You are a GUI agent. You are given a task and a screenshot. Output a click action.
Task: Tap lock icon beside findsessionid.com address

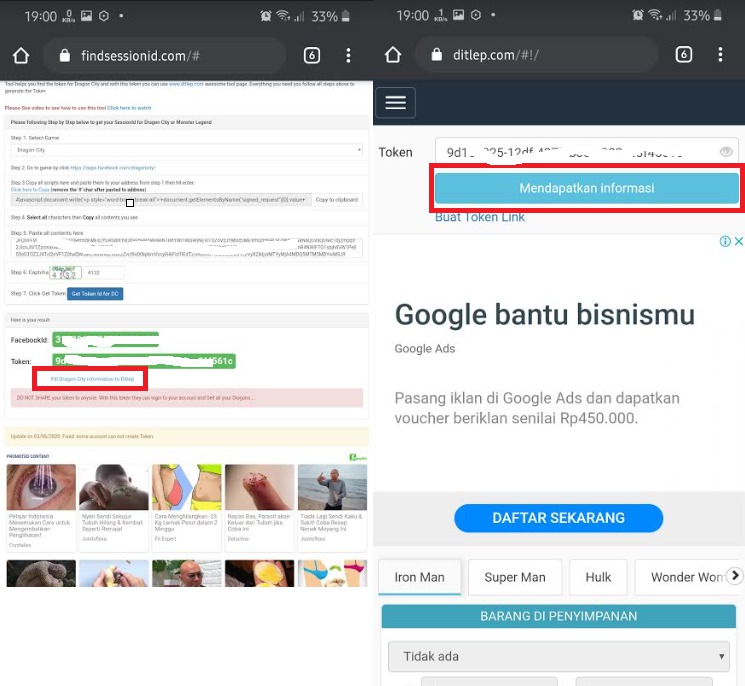pos(65,56)
